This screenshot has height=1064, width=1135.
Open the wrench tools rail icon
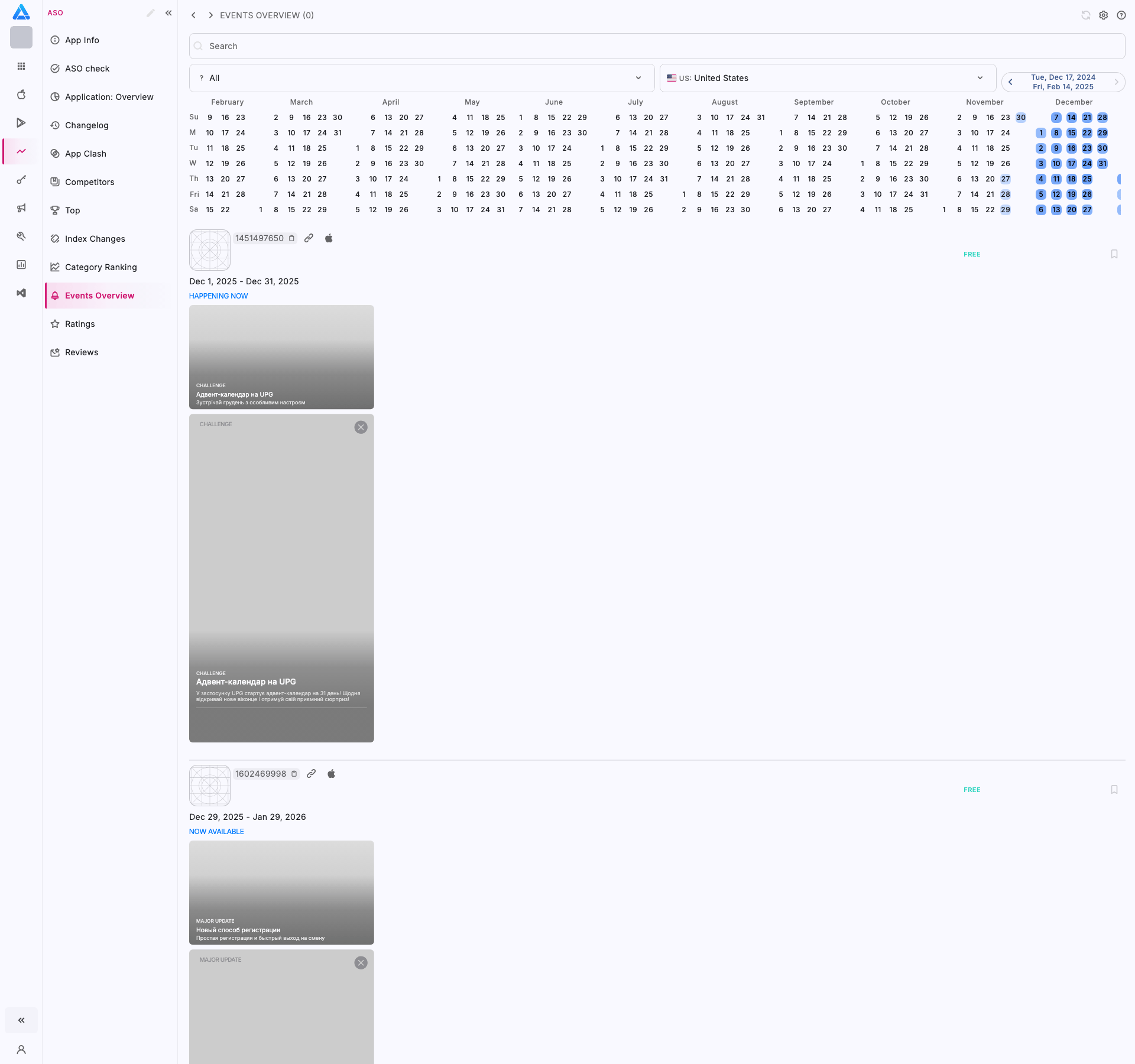coord(21,236)
